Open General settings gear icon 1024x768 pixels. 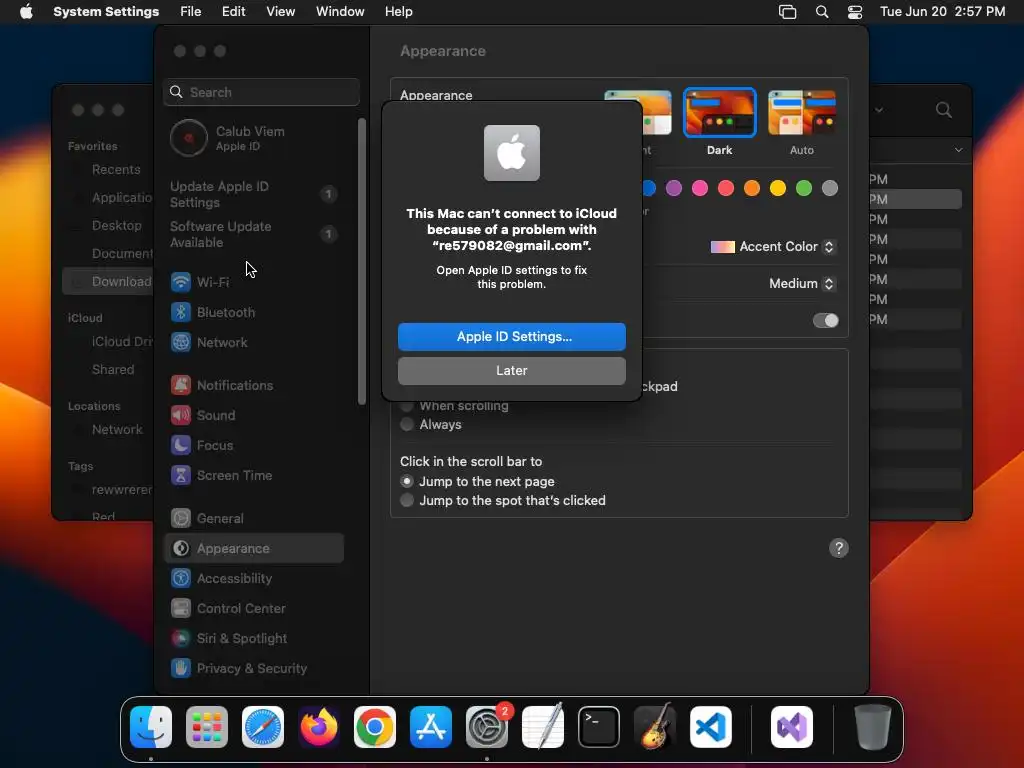pos(181,519)
